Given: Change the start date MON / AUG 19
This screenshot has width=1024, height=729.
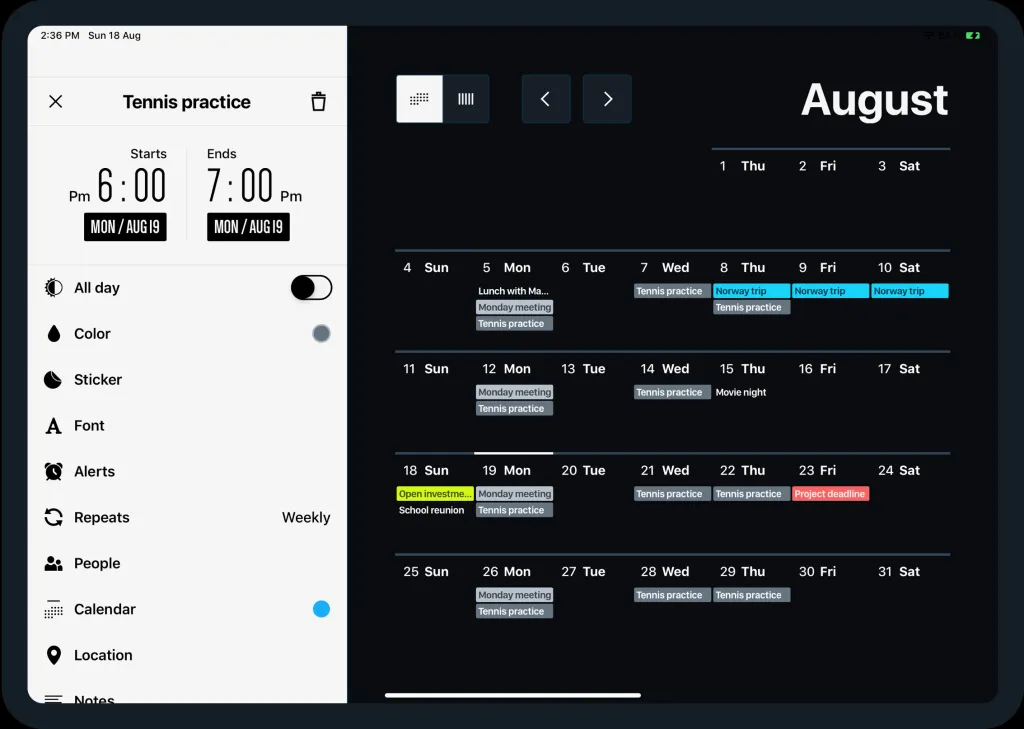Looking at the screenshot, I should click(125, 227).
